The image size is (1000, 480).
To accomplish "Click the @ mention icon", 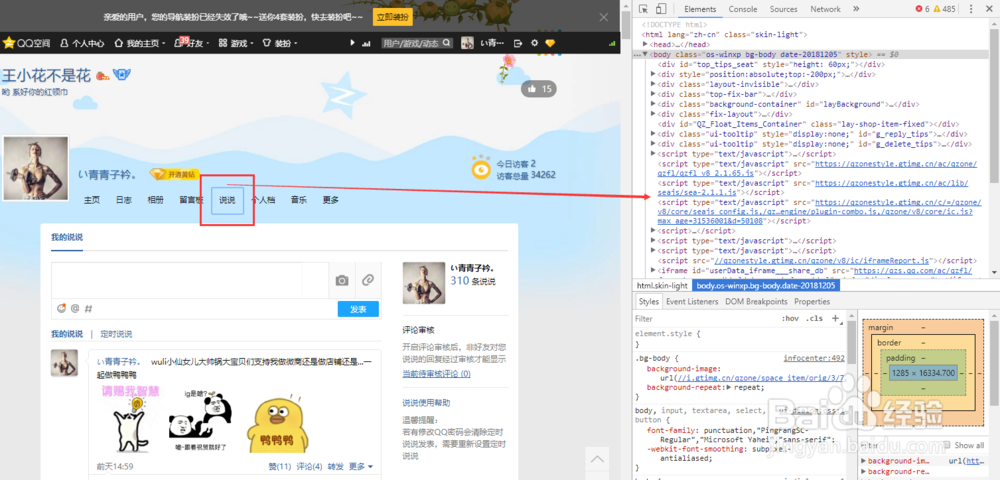I will [75, 309].
